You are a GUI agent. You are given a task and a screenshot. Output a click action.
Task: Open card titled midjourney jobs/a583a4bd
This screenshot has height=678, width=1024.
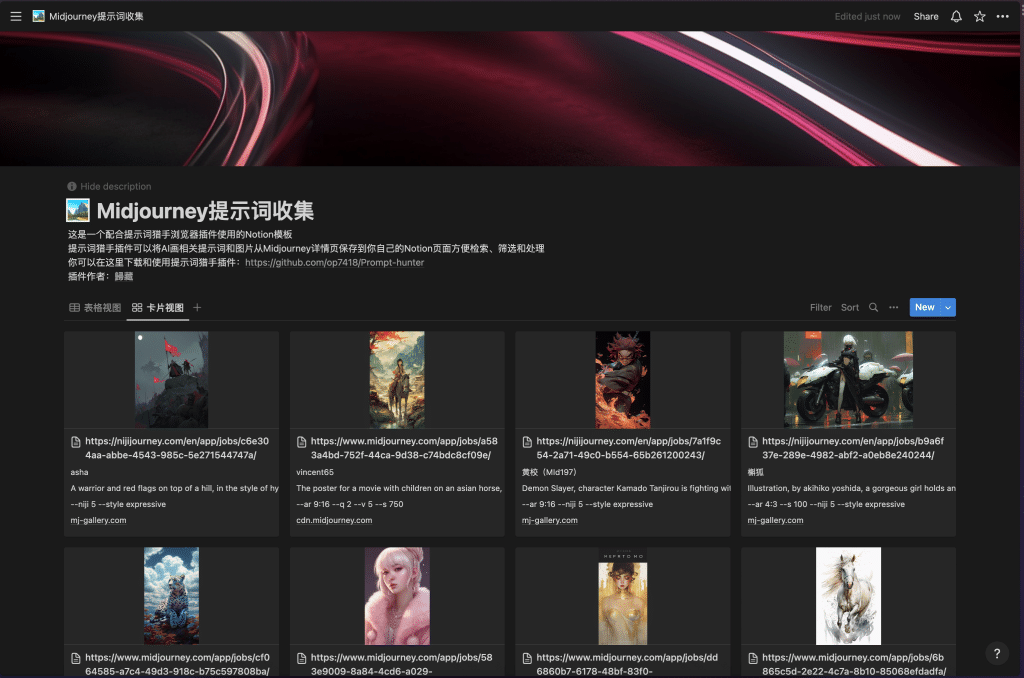pyautogui.click(x=404, y=448)
